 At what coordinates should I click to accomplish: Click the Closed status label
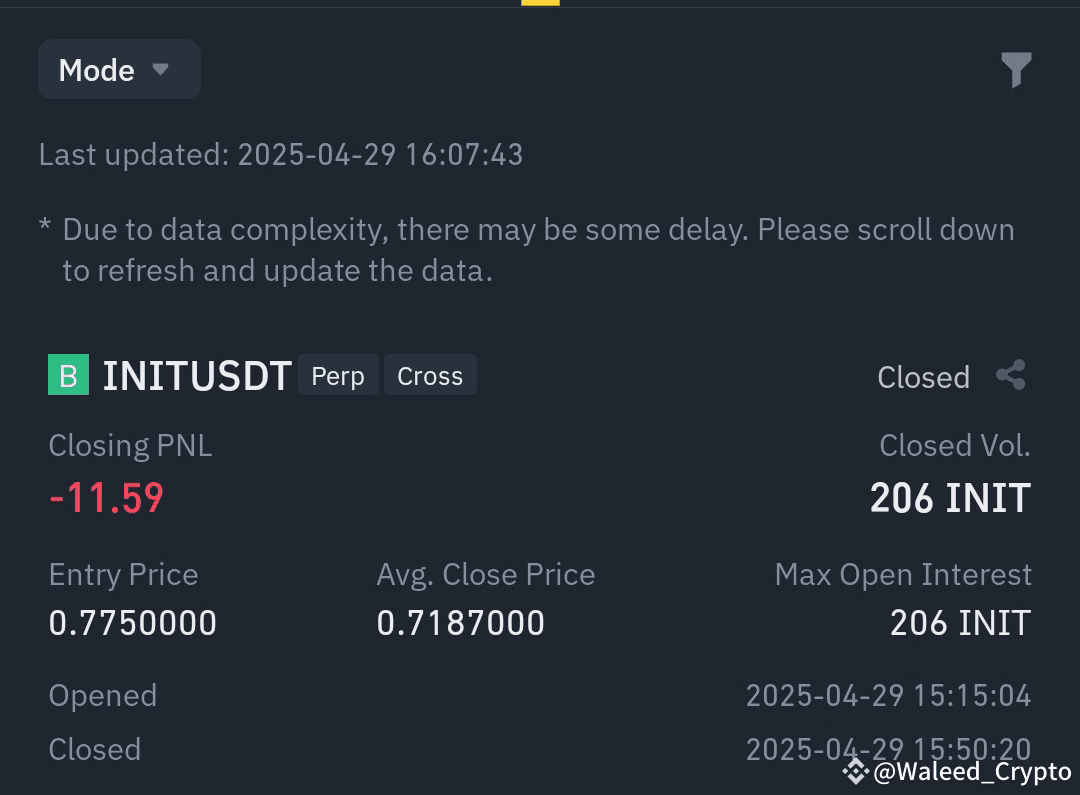(923, 378)
